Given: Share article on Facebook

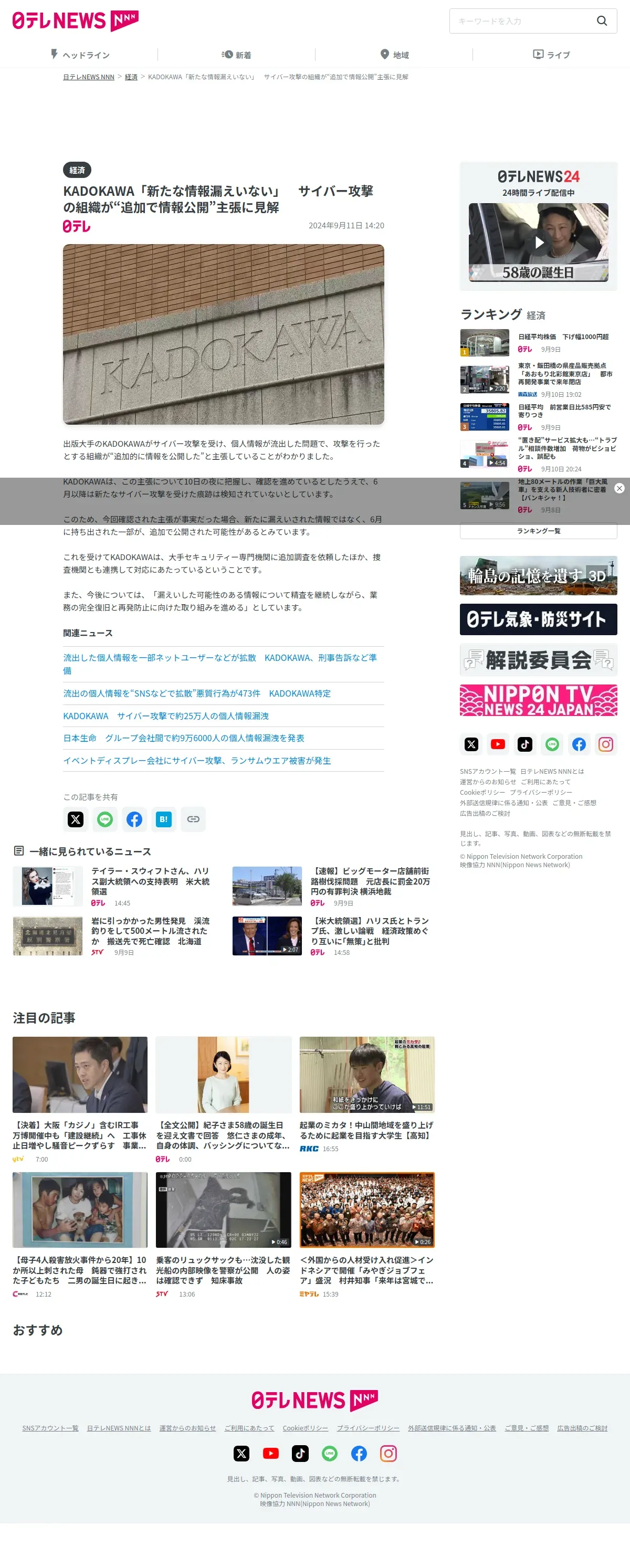Looking at the screenshot, I should click(x=134, y=819).
